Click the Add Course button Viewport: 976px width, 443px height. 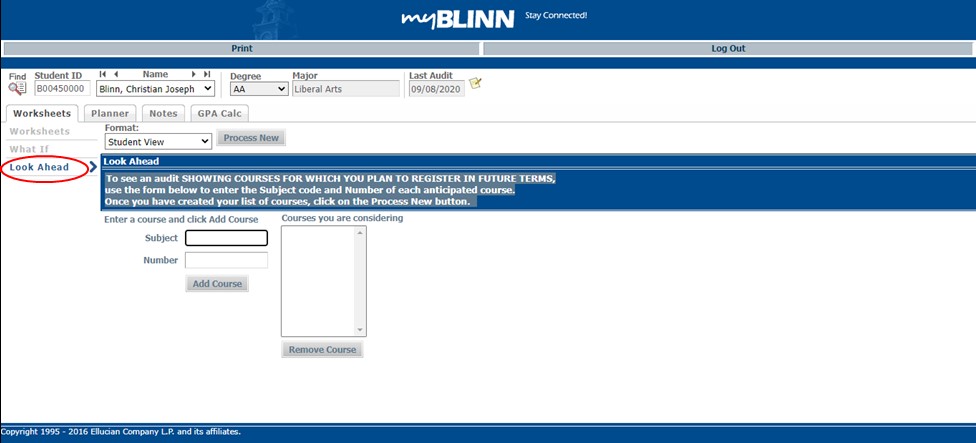[x=217, y=284]
